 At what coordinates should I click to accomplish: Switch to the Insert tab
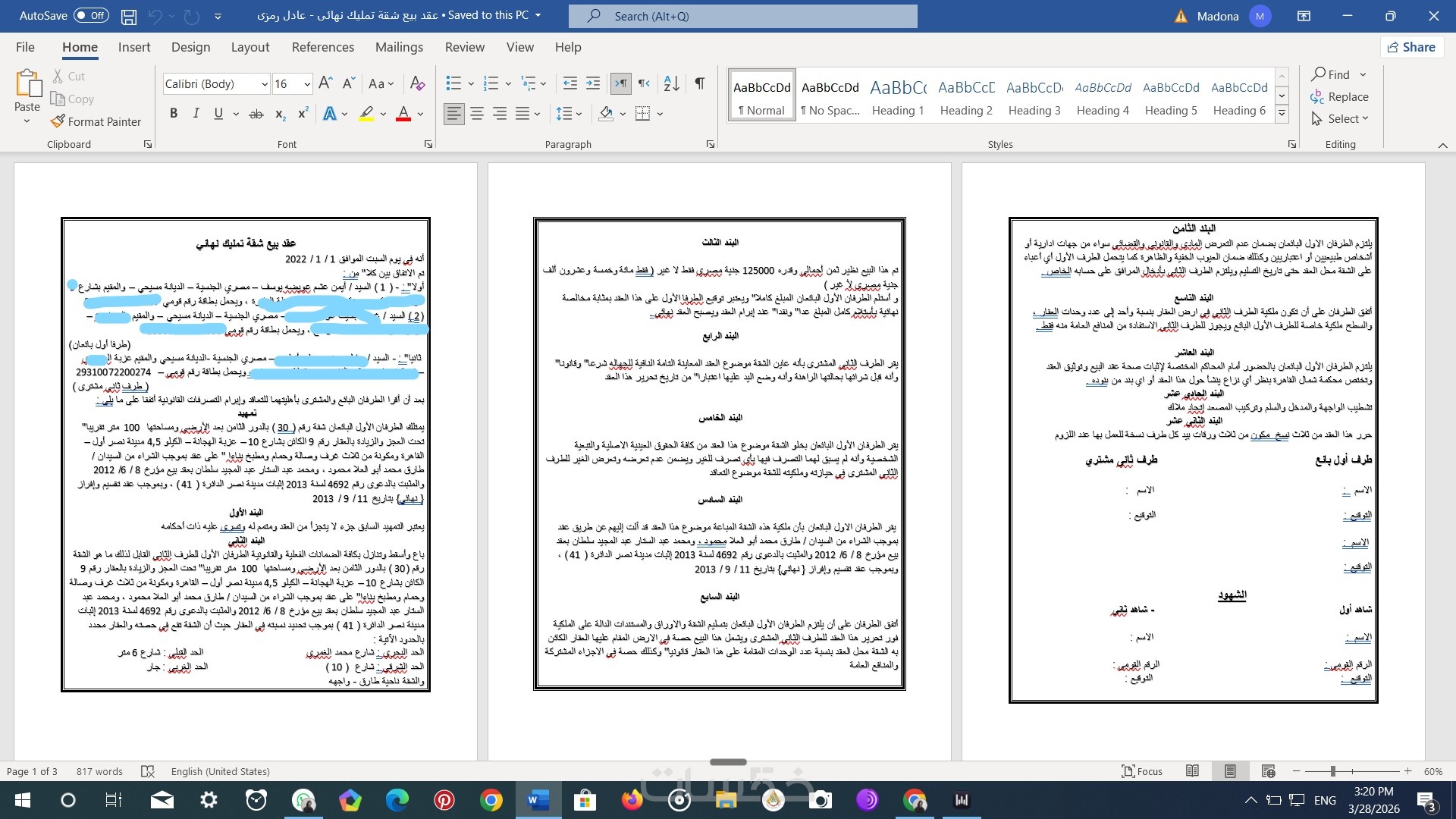click(x=134, y=47)
